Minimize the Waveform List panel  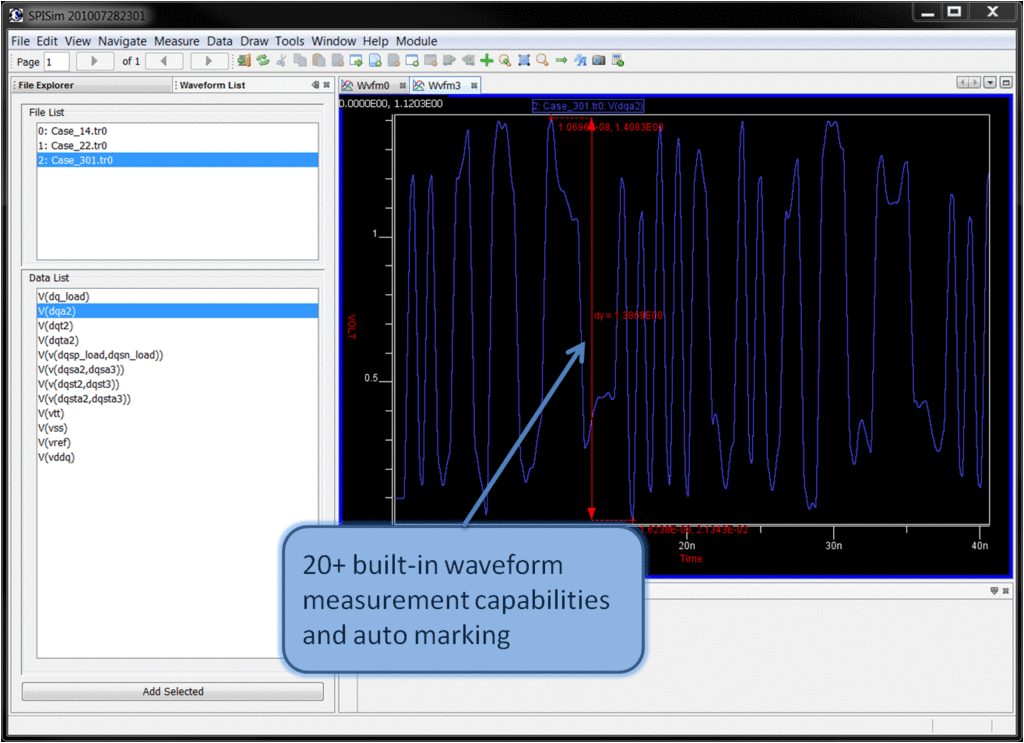click(315, 86)
